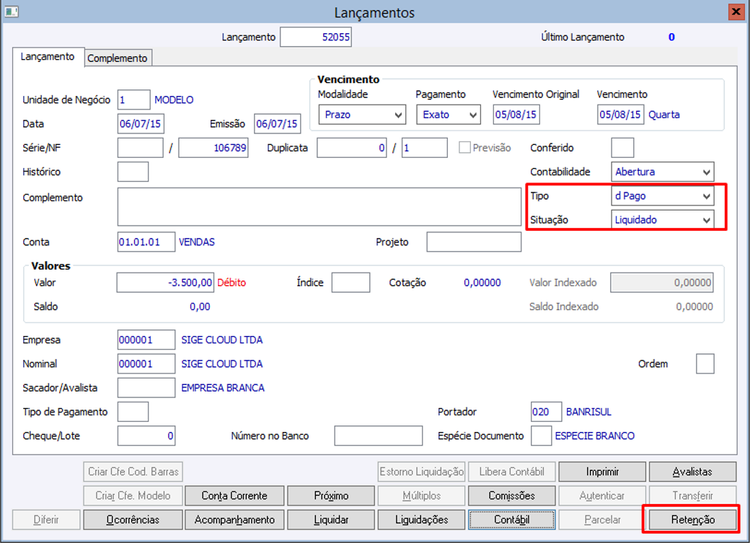This screenshot has width=750, height=543.
Task: Click the Conferido box
Action: (622, 148)
